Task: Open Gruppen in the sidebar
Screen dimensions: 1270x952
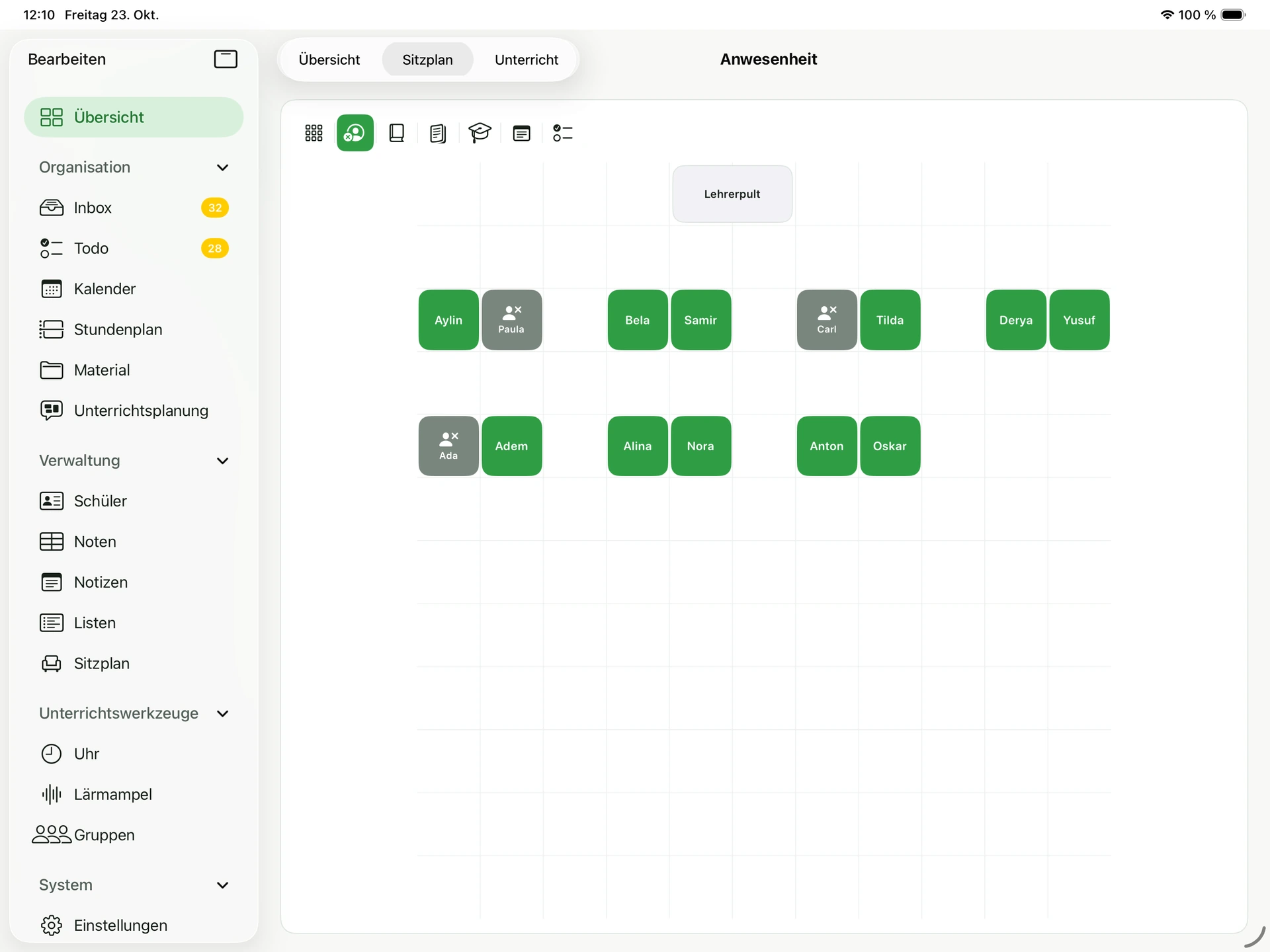Action: 134,835
